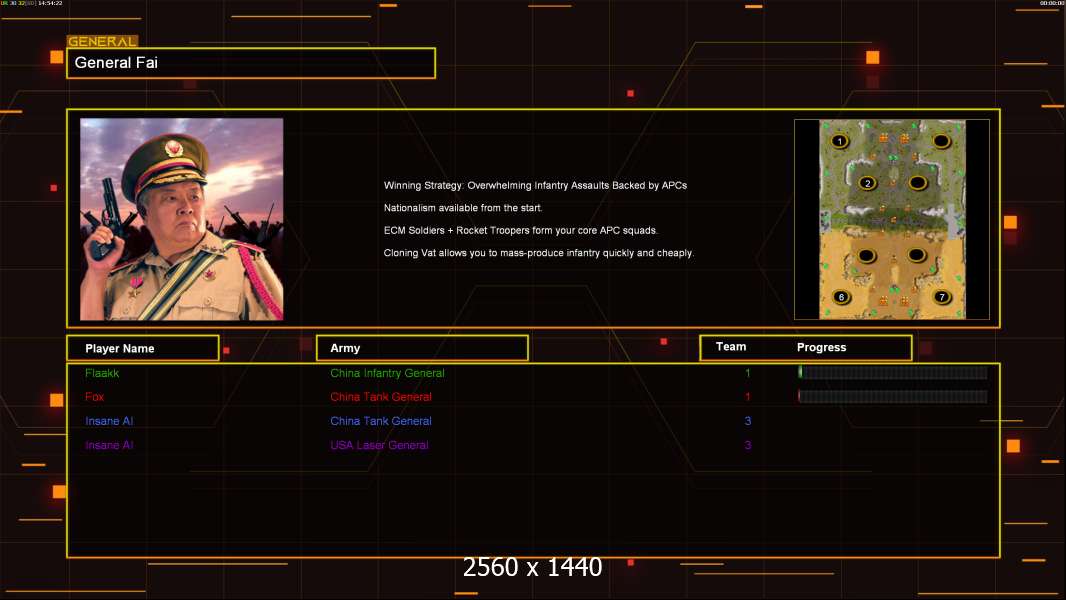Click team number 3 in the USA Laser General row
Screen dimensions: 1066x600
click(x=748, y=445)
